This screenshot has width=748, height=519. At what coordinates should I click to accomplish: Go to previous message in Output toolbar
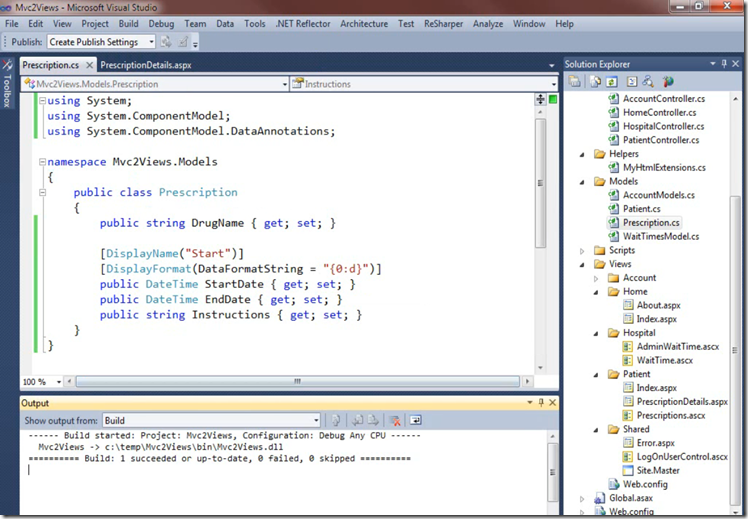pos(357,420)
